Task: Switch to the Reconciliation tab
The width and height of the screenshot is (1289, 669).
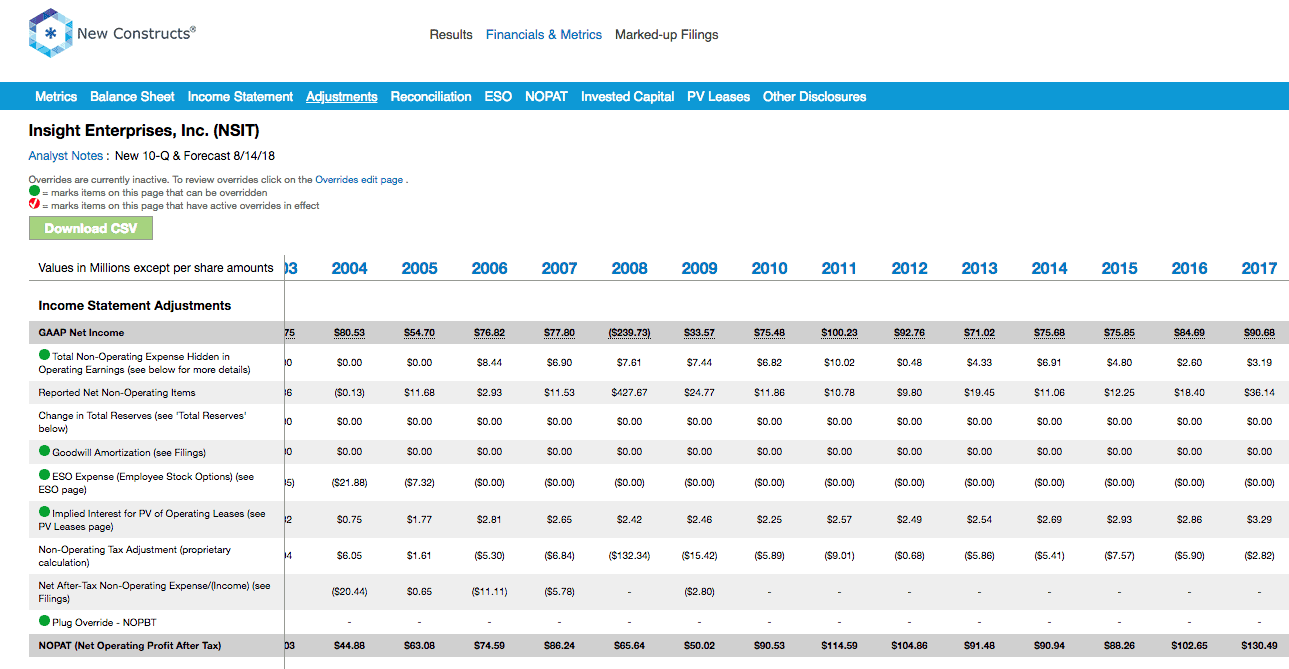Action: click(x=431, y=97)
